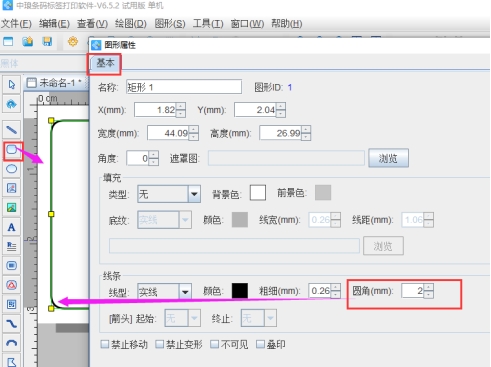491x367 pixels.
Task: Tick the 禁止变形 checkbox
Action: (x=160, y=344)
